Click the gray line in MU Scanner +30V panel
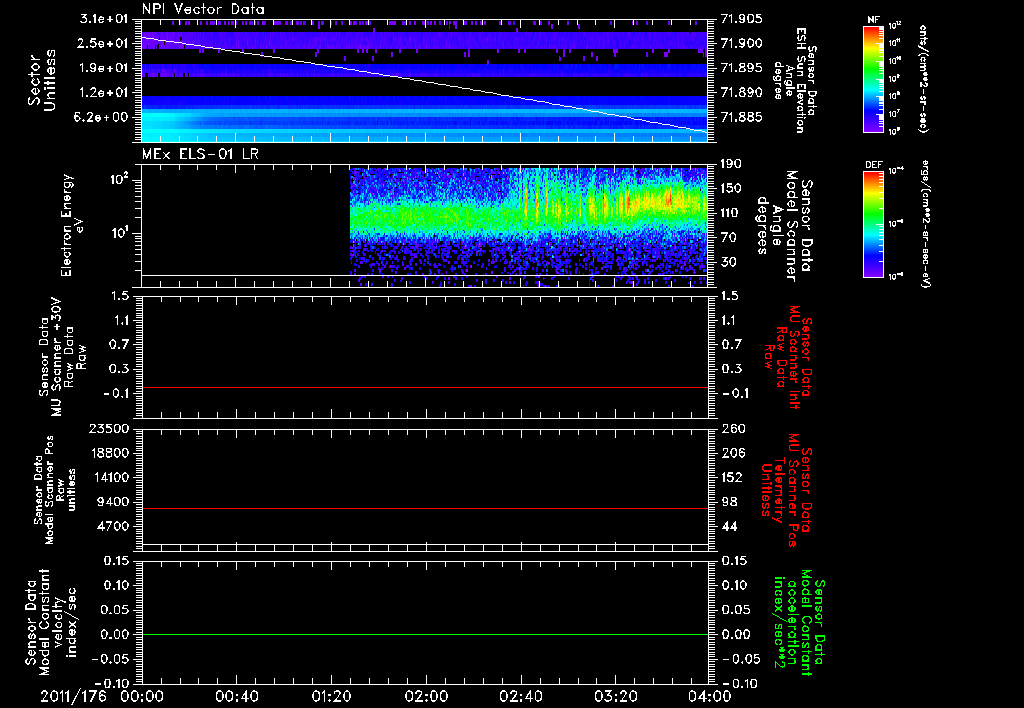The height and width of the screenshot is (708, 1024). 425,387
